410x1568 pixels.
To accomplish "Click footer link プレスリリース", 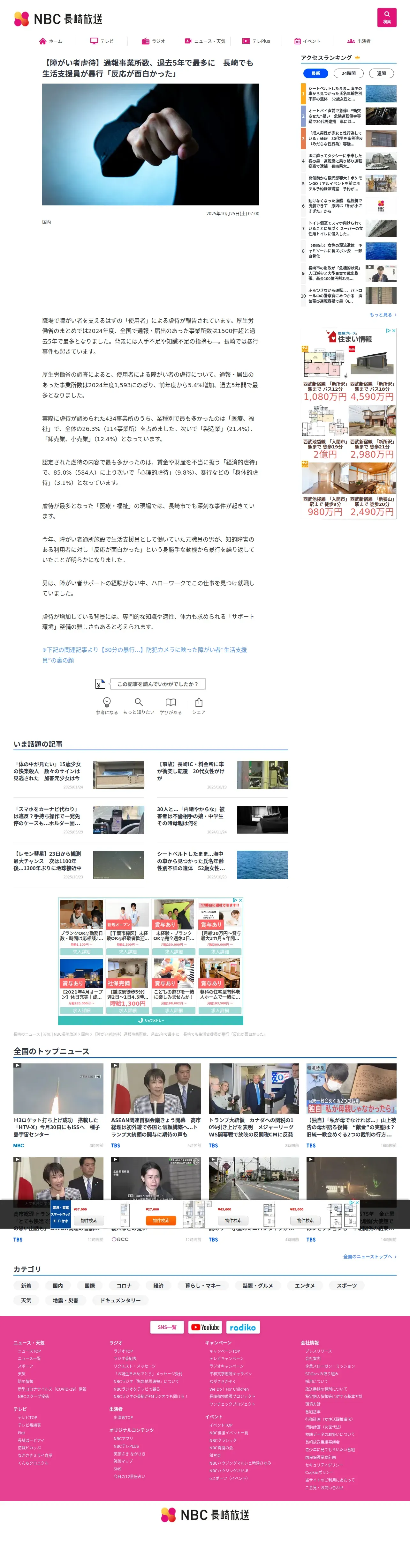I will point(319,1351).
